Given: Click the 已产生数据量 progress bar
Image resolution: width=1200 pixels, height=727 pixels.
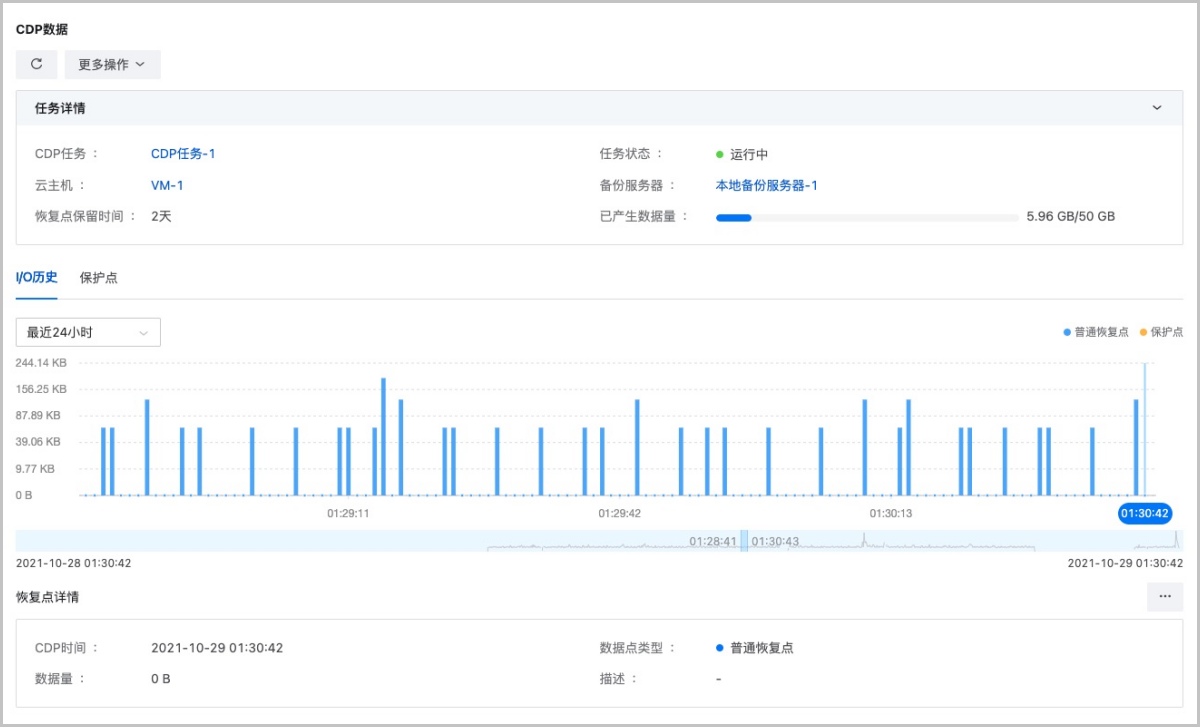Looking at the screenshot, I should pyautogui.click(x=866, y=217).
